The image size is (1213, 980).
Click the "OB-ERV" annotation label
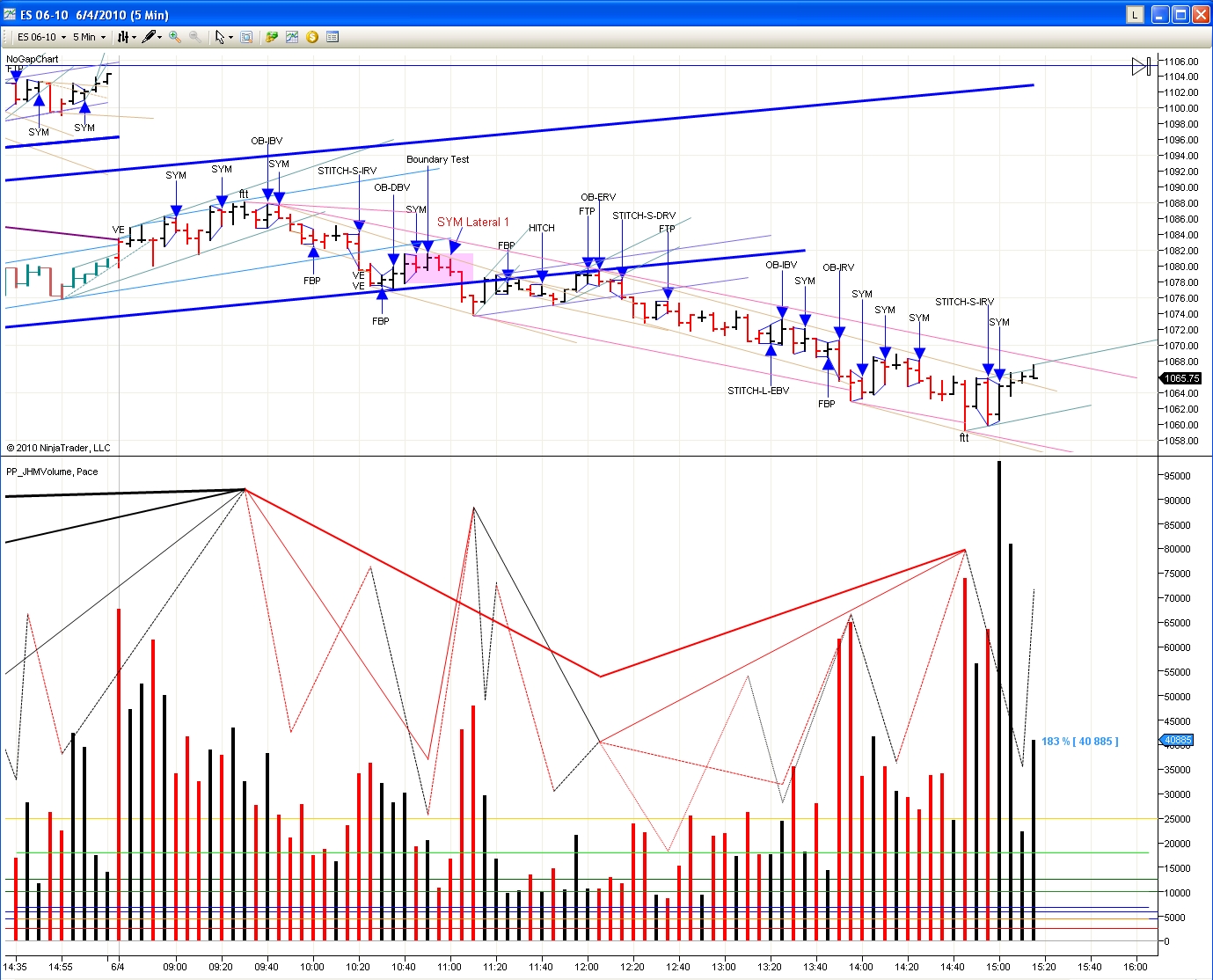[598, 197]
